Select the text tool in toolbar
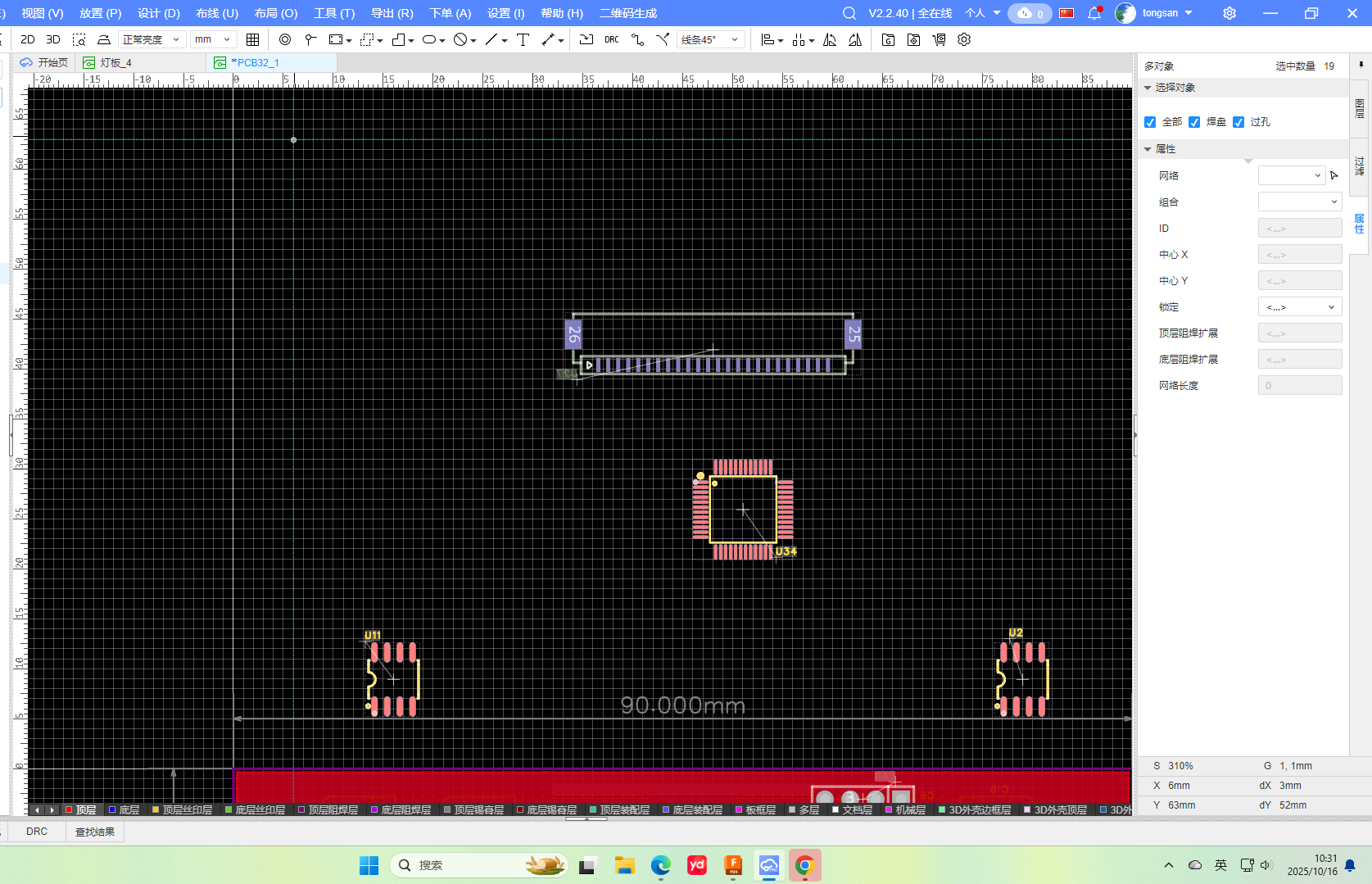 point(523,39)
